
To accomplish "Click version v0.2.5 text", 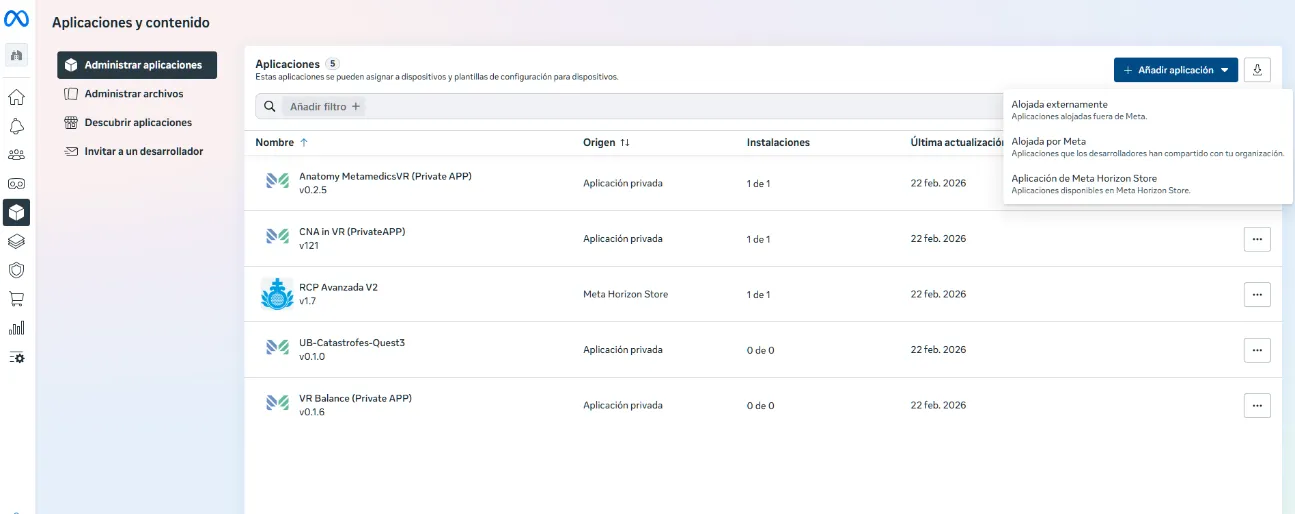I will coord(313,190).
